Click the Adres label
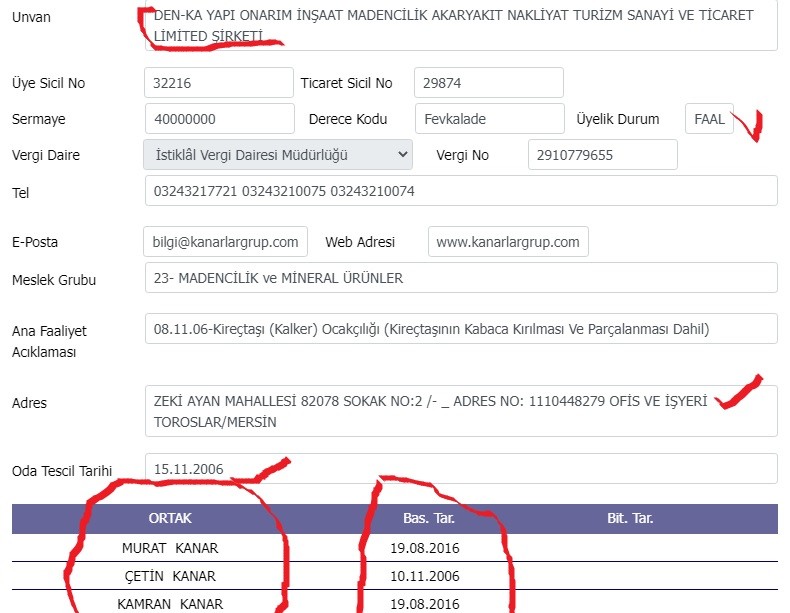 [29, 403]
